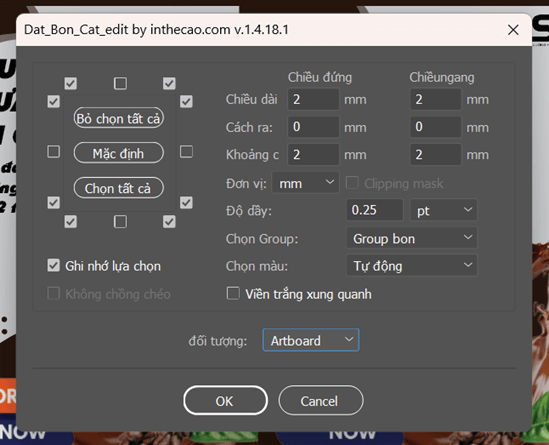
Task: Check the left middle crop mark checkbox
Action: (x=54, y=152)
